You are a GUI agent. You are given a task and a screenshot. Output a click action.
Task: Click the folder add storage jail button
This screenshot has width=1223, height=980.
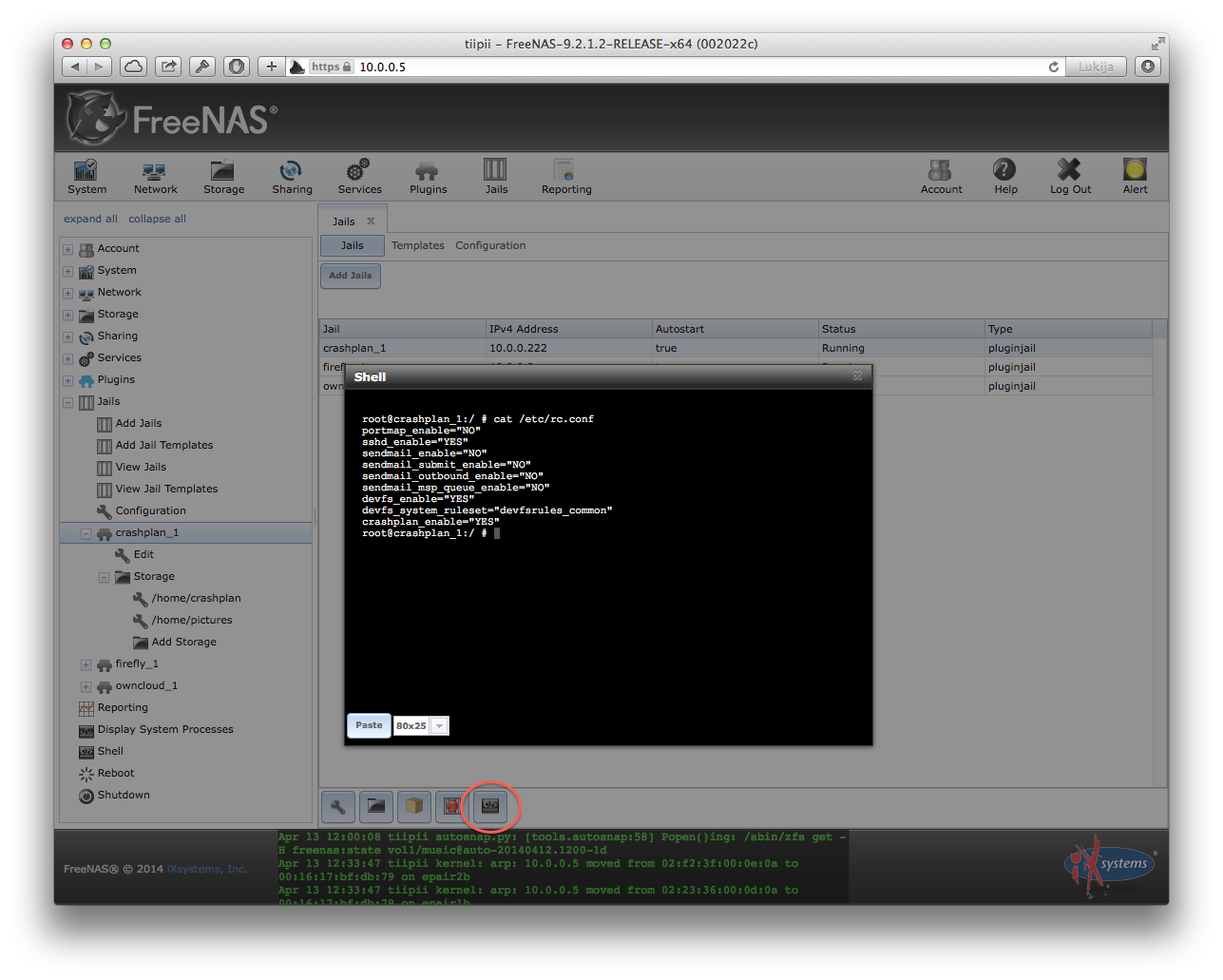[x=376, y=807]
